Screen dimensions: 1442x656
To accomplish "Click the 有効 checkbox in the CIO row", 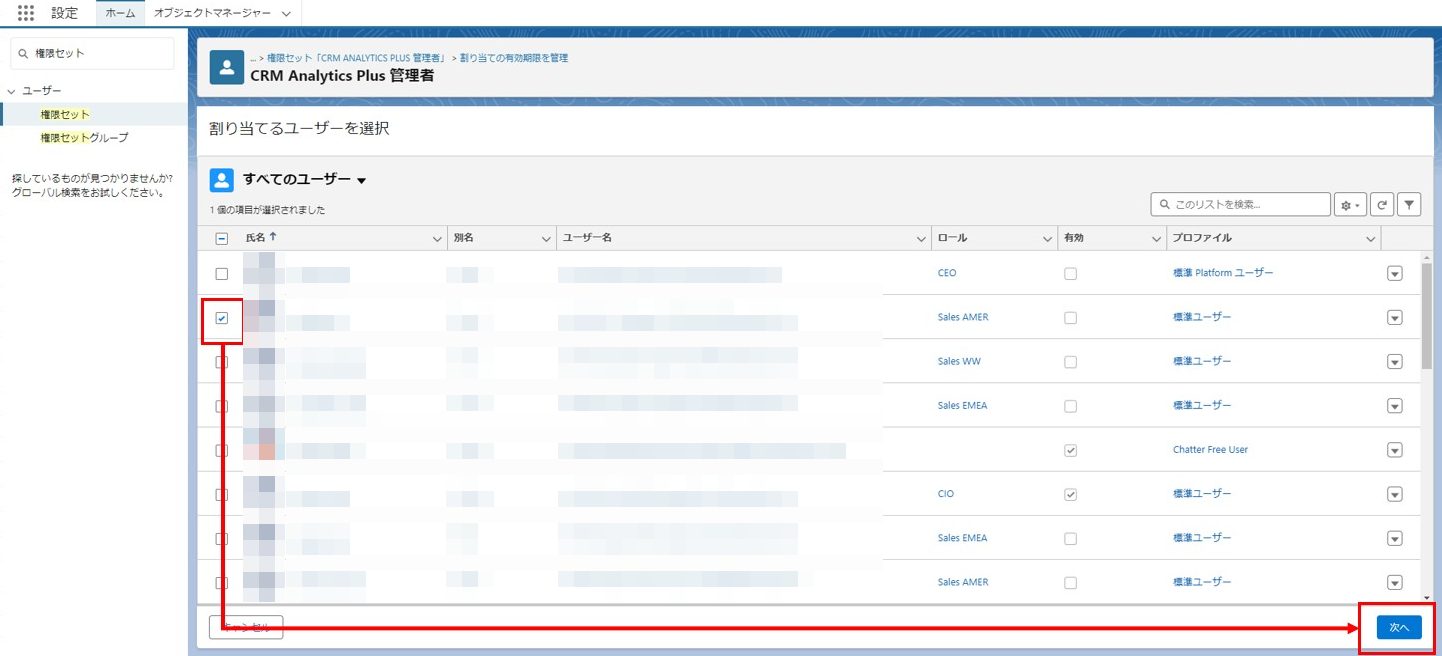I will click(1071, 494).
